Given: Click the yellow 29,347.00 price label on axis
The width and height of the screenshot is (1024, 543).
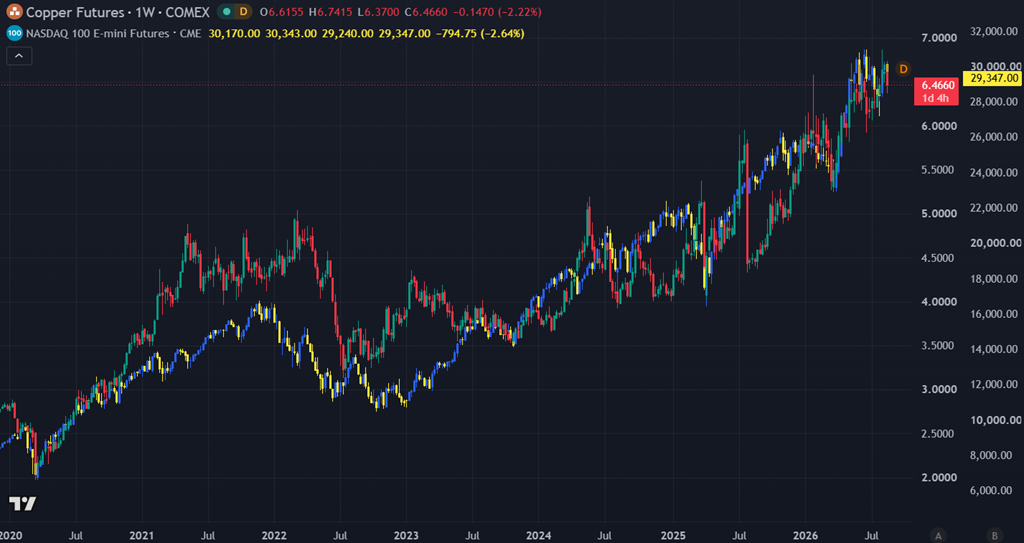Looking at the screenshot, I should (x=993, y=78).
